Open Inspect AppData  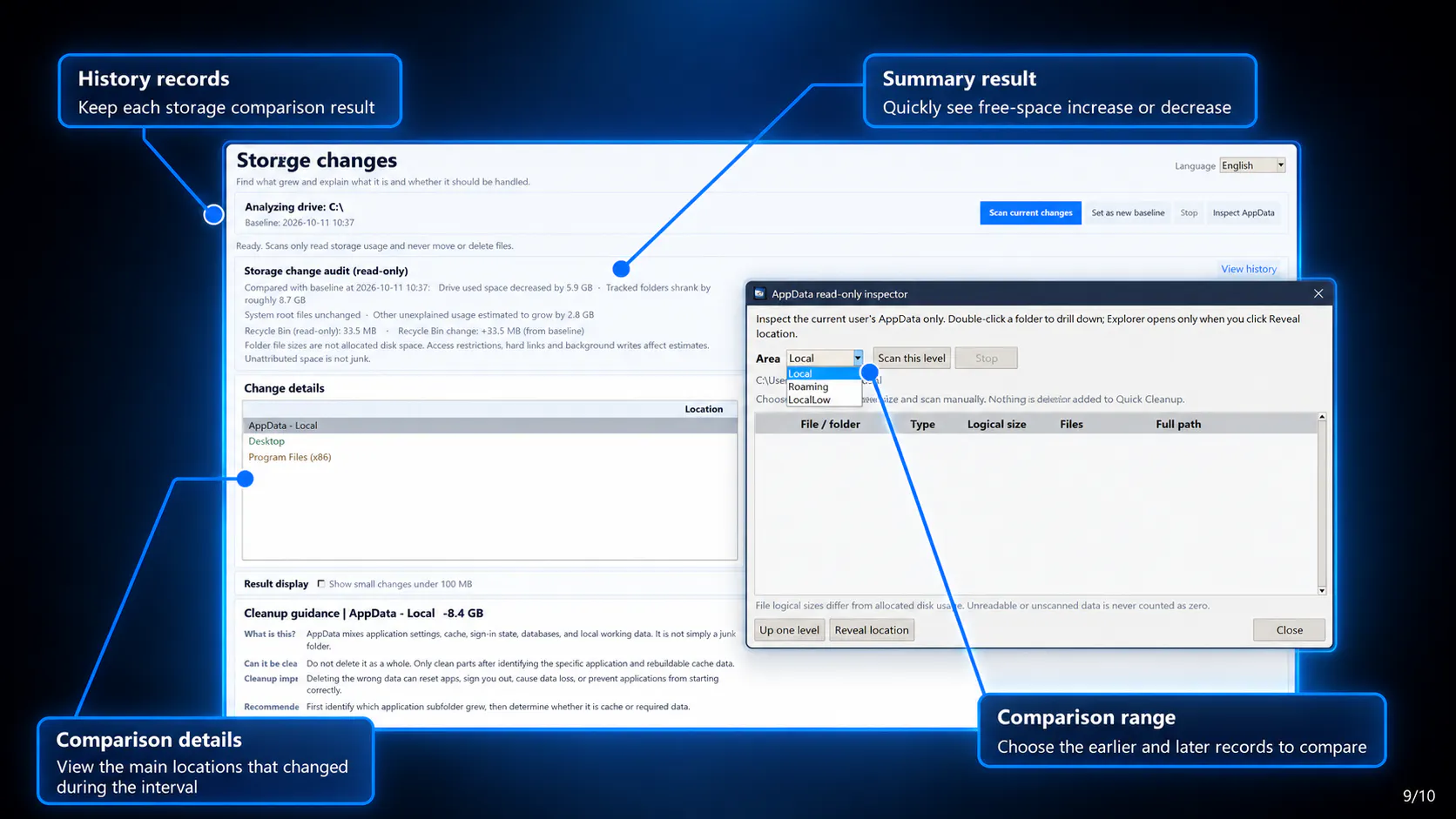[1244, 213]
